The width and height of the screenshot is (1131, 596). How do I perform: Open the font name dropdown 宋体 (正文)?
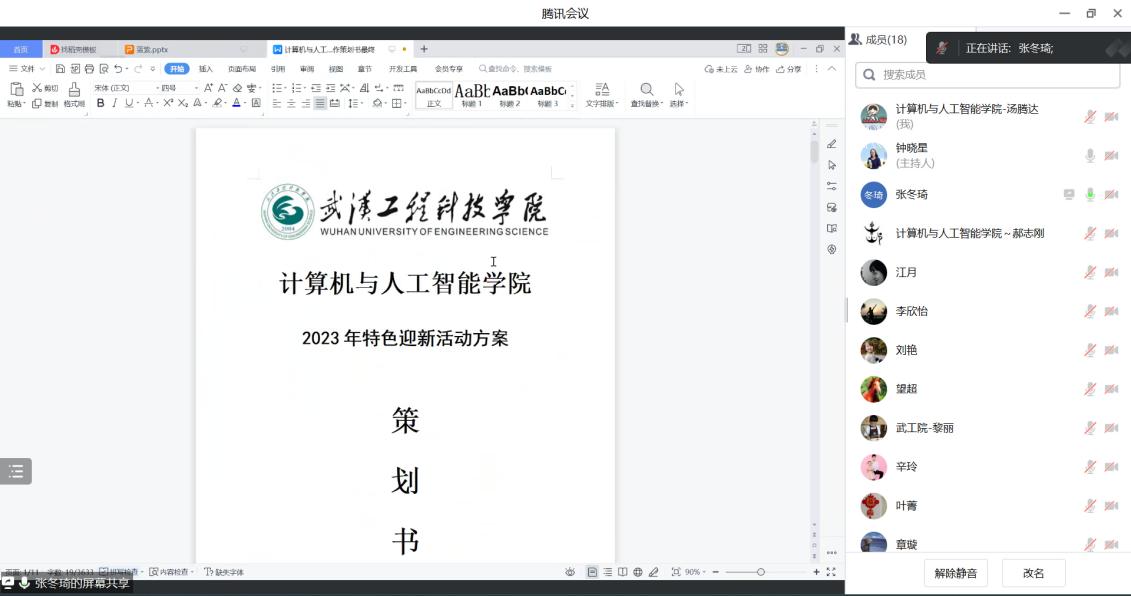click(x=122, y=88)
